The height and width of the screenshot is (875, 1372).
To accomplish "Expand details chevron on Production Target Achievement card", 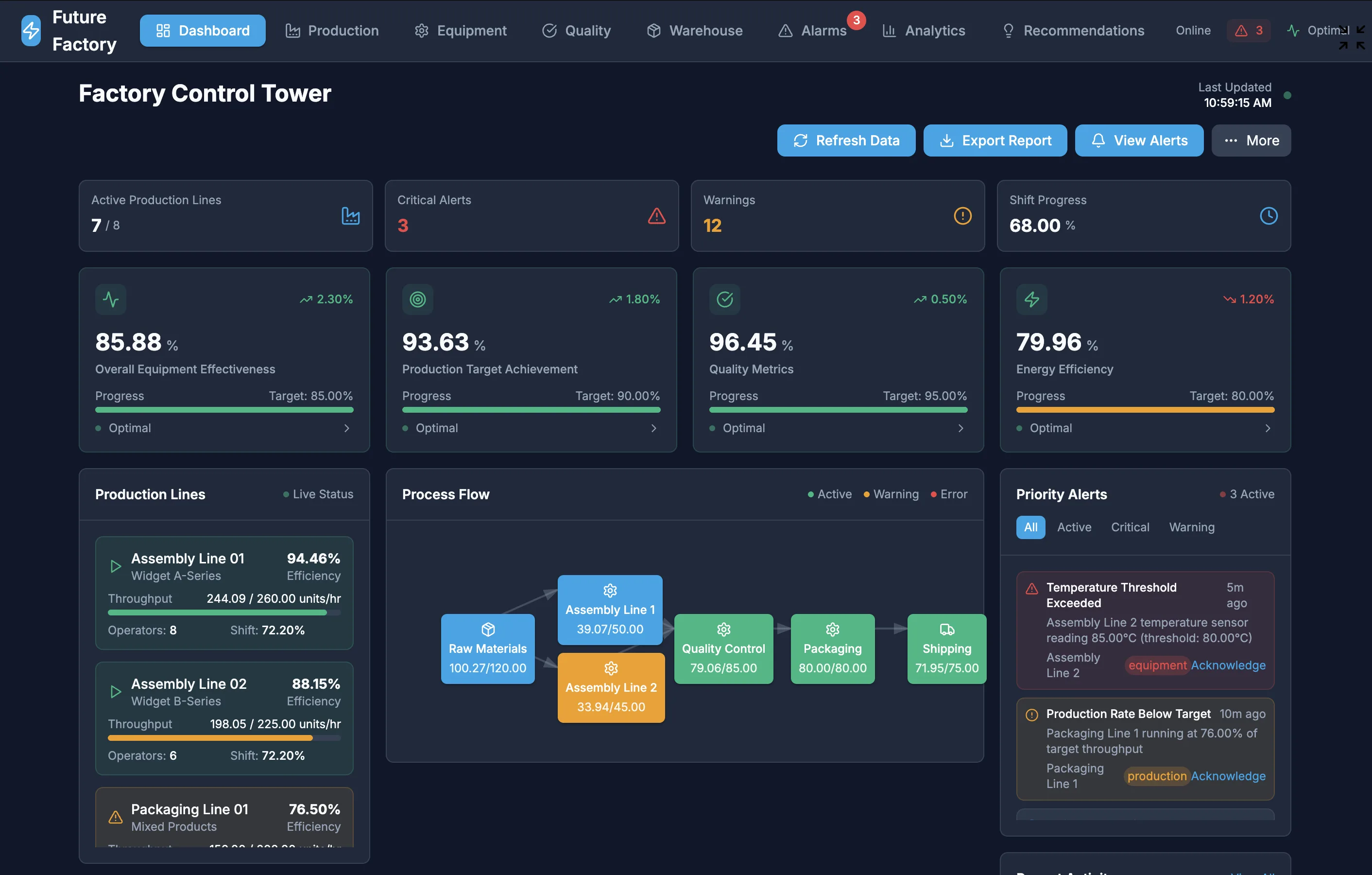I will point(653,428).
